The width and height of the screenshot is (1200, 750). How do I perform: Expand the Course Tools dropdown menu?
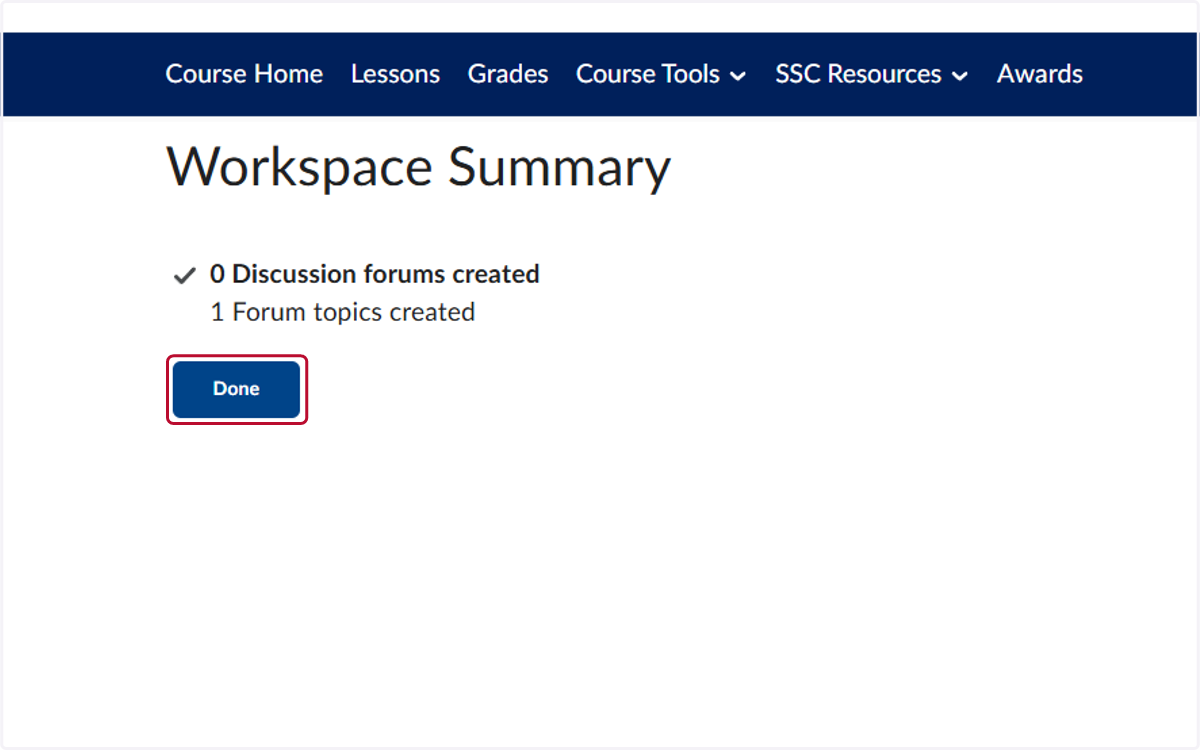coord(661,74)
